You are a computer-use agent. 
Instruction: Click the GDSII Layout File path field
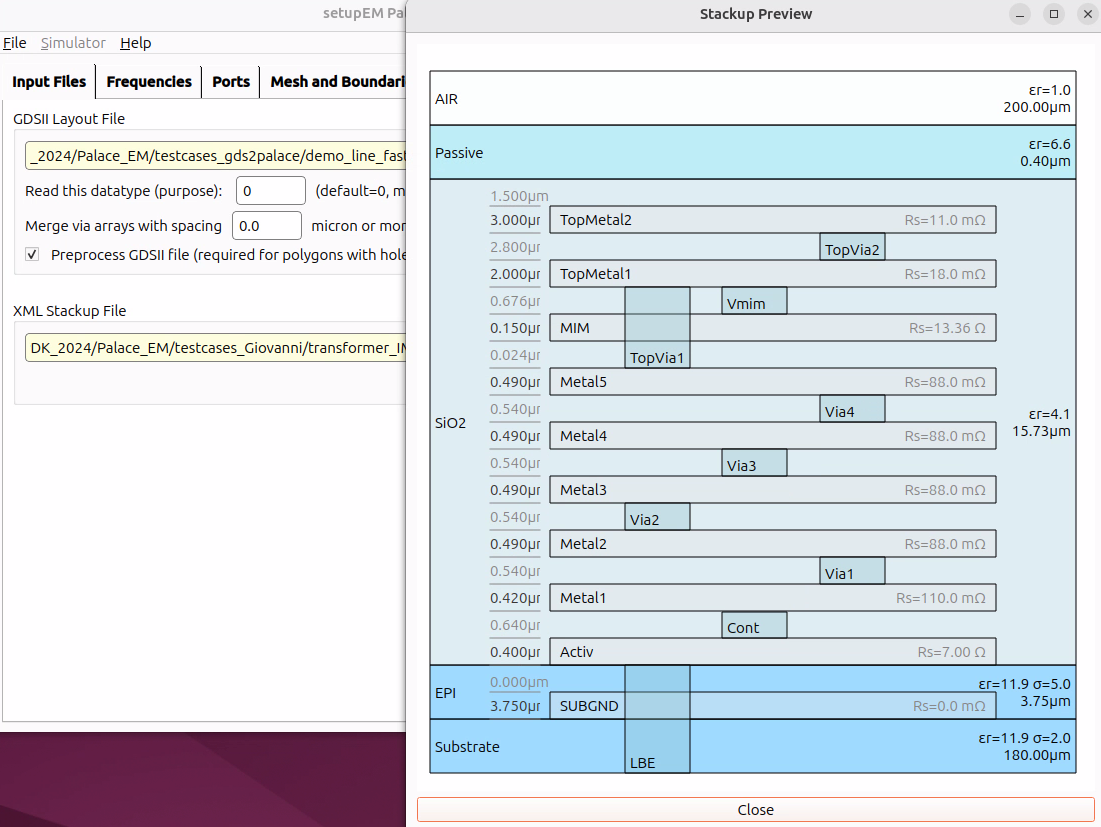pyautogui.click(x=216, y=156)
